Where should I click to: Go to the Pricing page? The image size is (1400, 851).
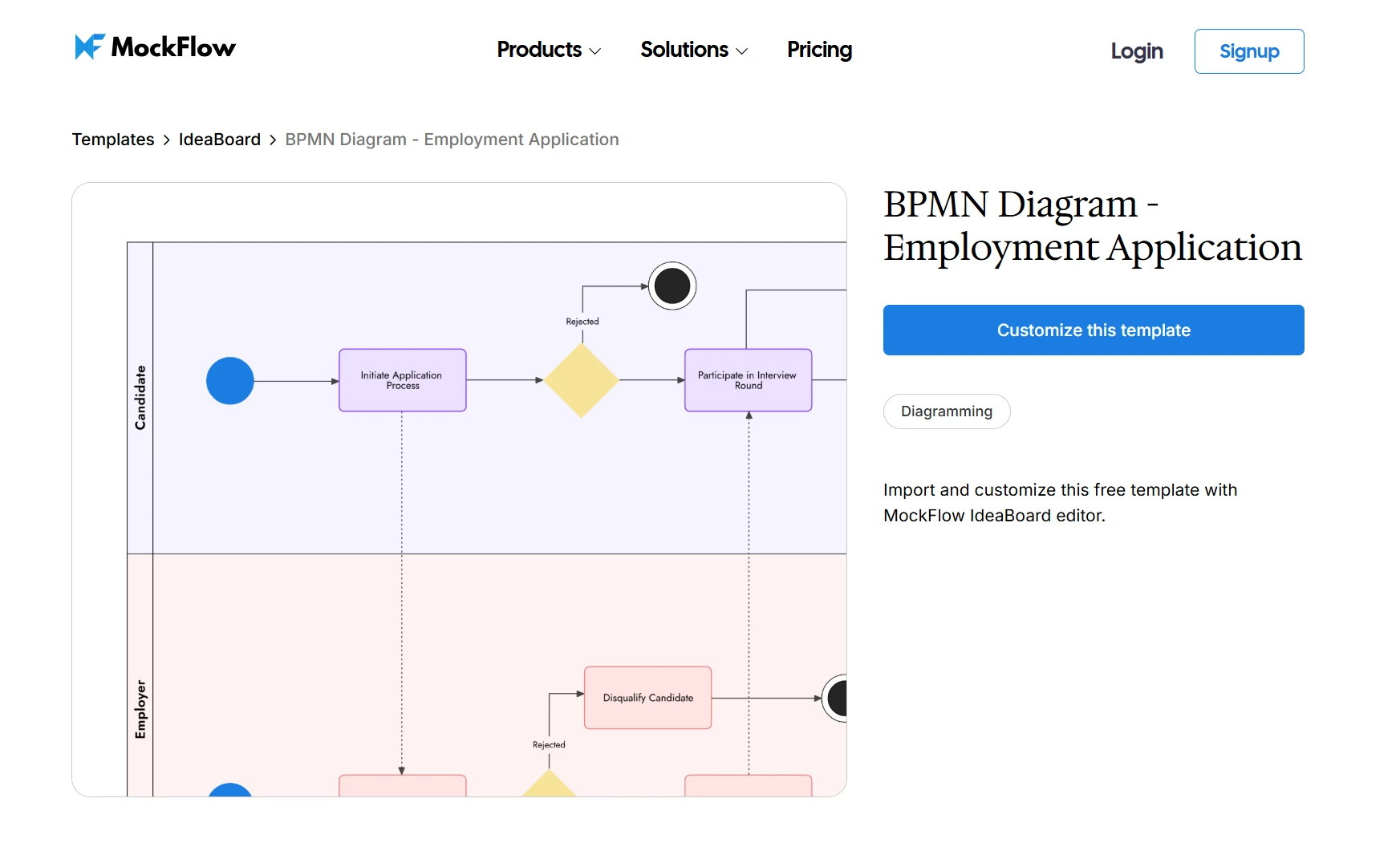(819, 50)
